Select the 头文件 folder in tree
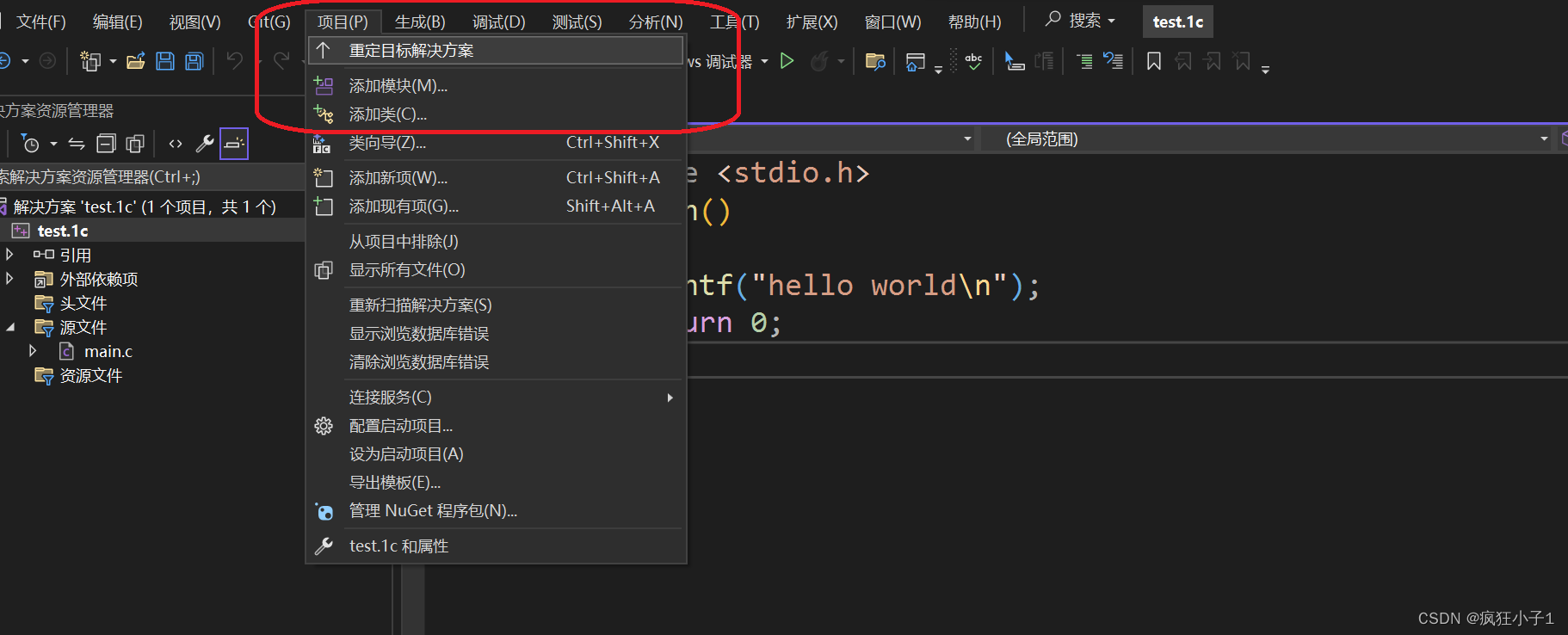The height and width of the screenshot is (635, 1568). [x=83, y=303]
